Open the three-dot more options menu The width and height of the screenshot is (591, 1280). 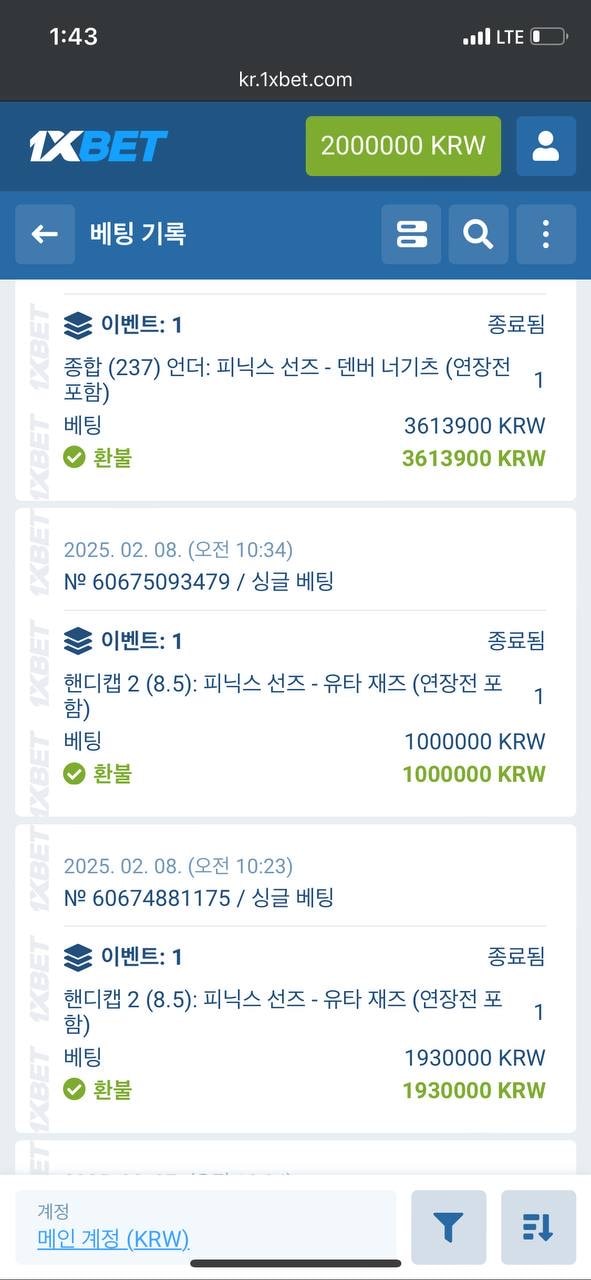(546, 234)
